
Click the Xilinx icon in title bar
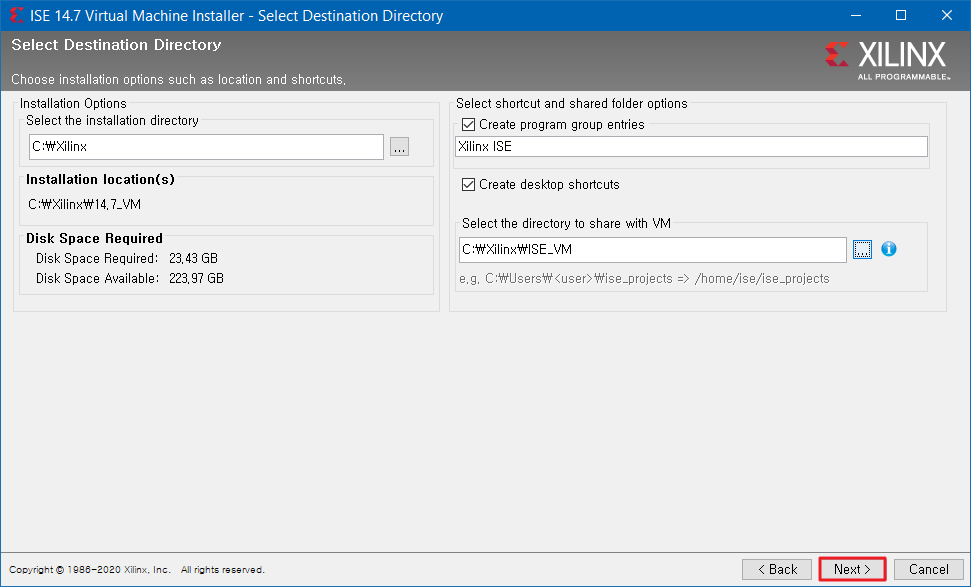pos(16,15)
